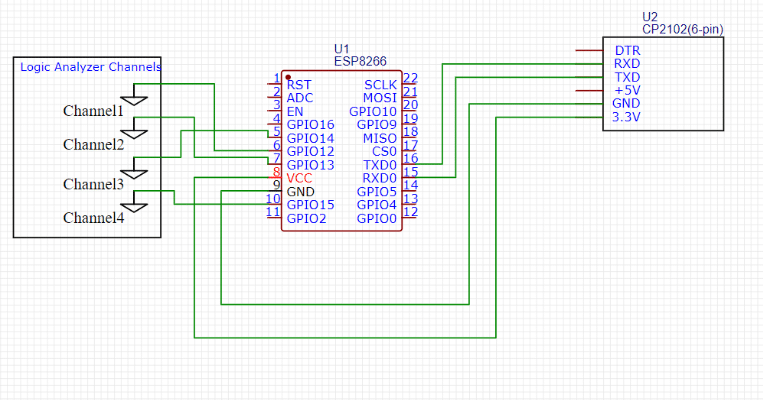Click the RXD0 pin label on ESP8266
Image resolution: width=763 pixels, height=413 pixels.
[x=378, y=178]
